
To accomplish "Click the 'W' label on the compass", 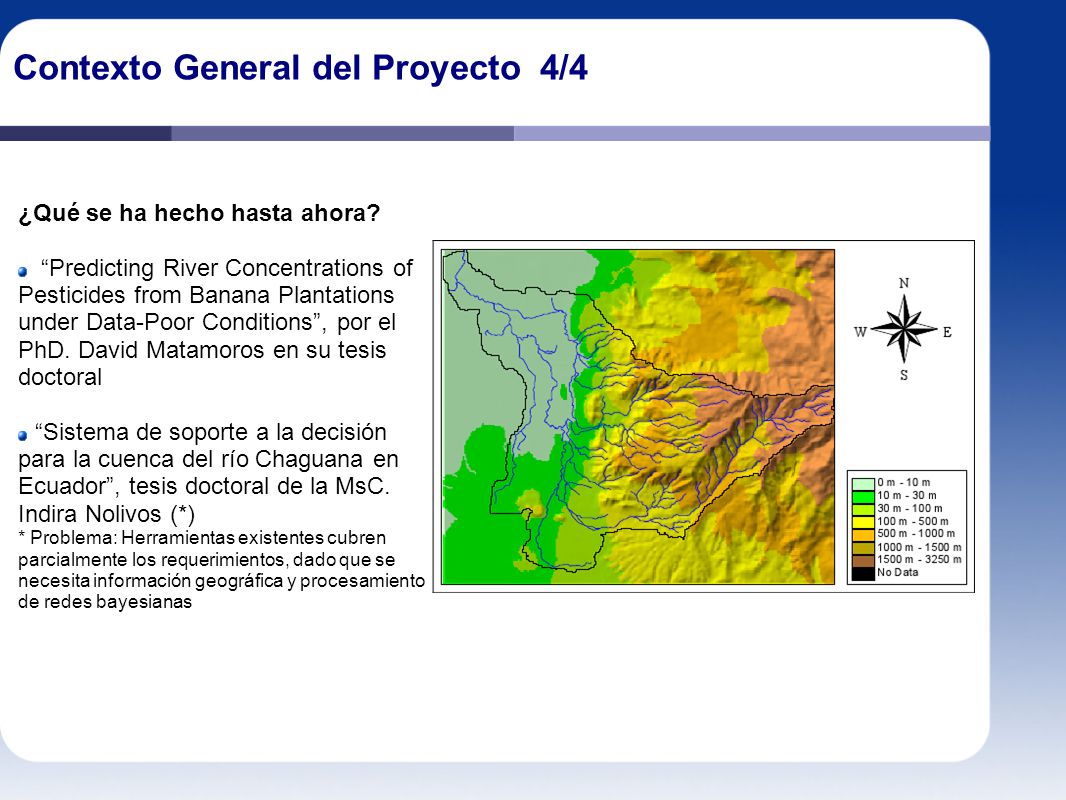I will point(861,332).
